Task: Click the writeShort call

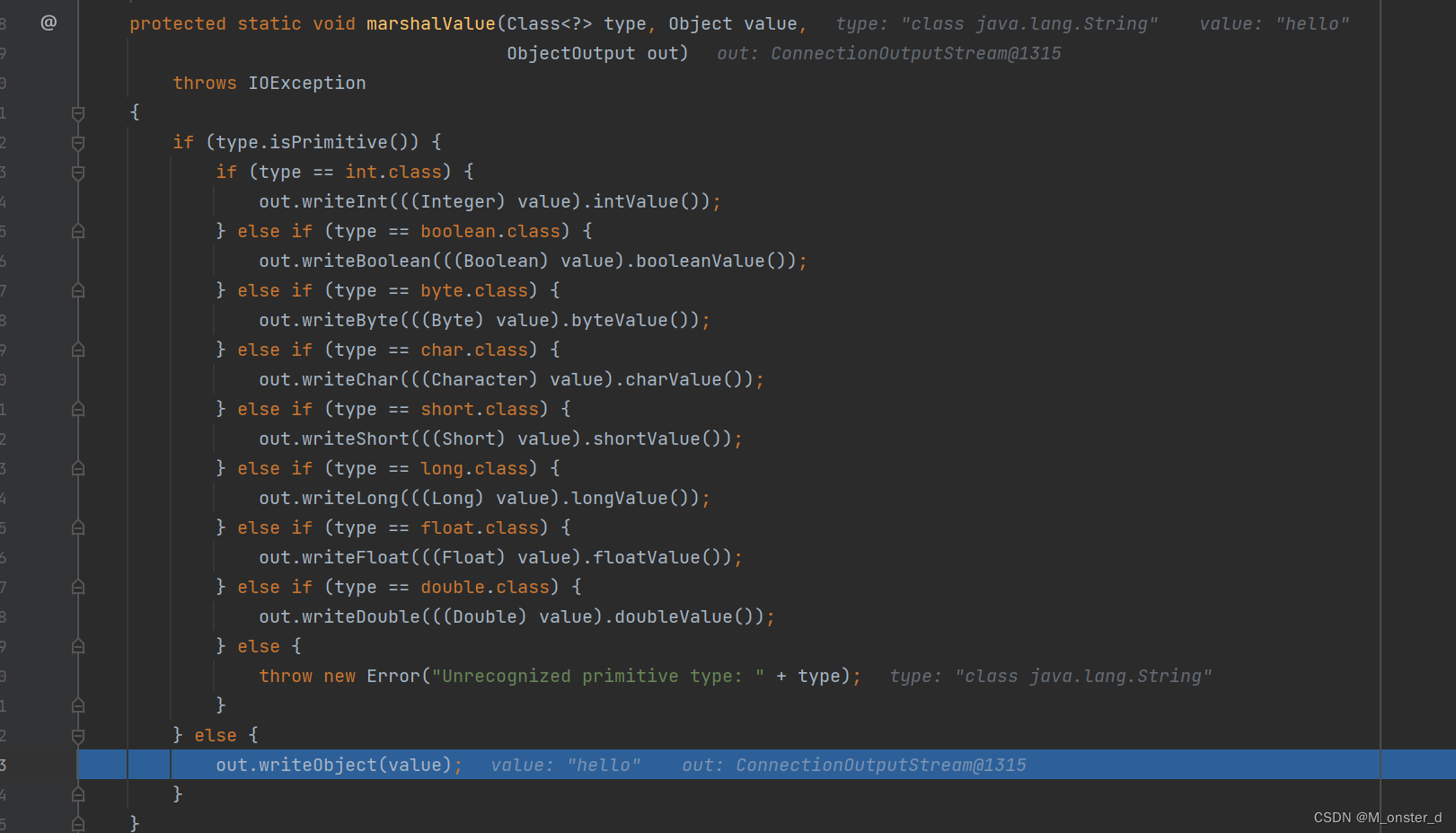Action: click(x=356, y=439)
